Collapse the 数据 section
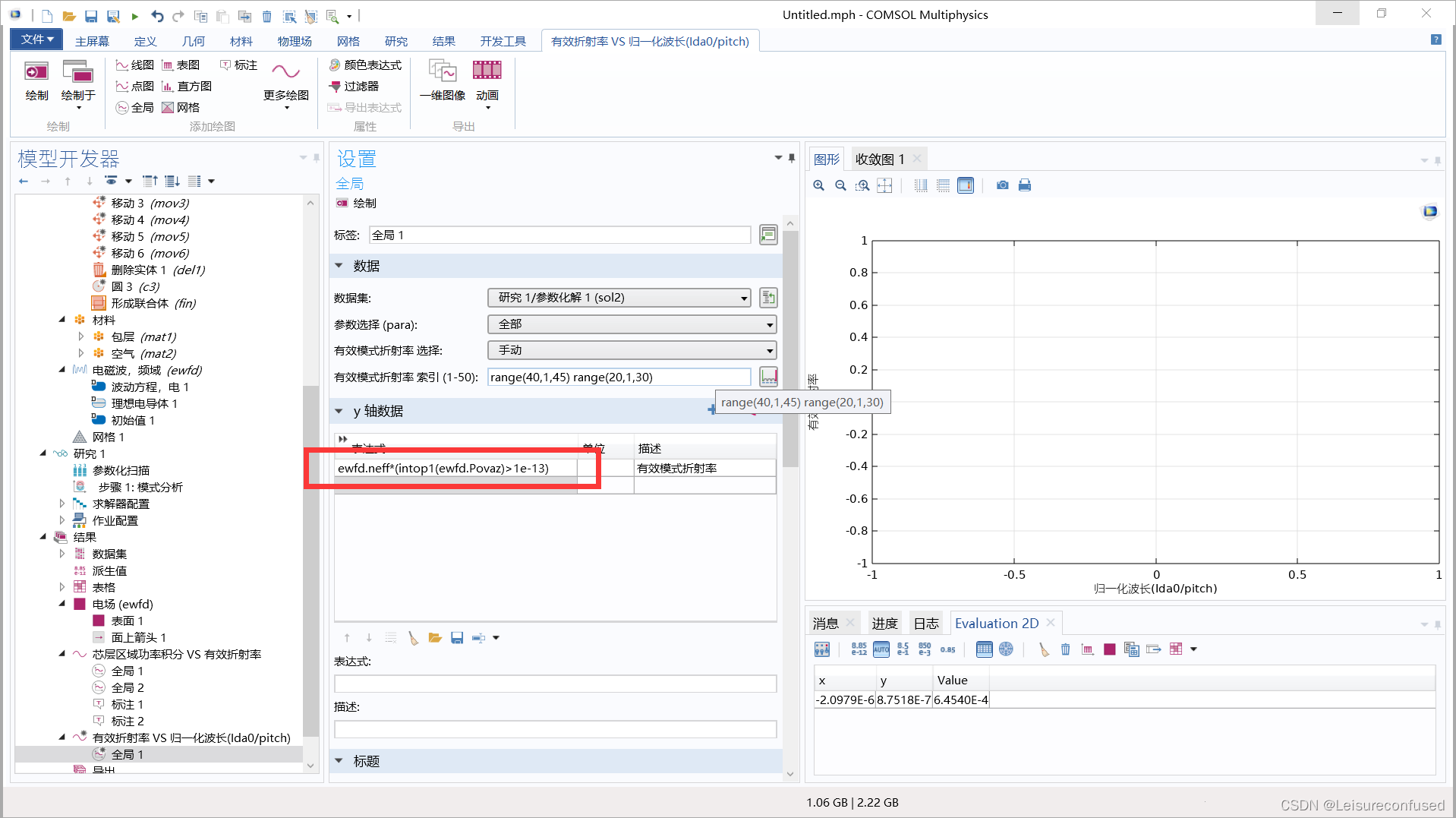 tap(339, 266)
